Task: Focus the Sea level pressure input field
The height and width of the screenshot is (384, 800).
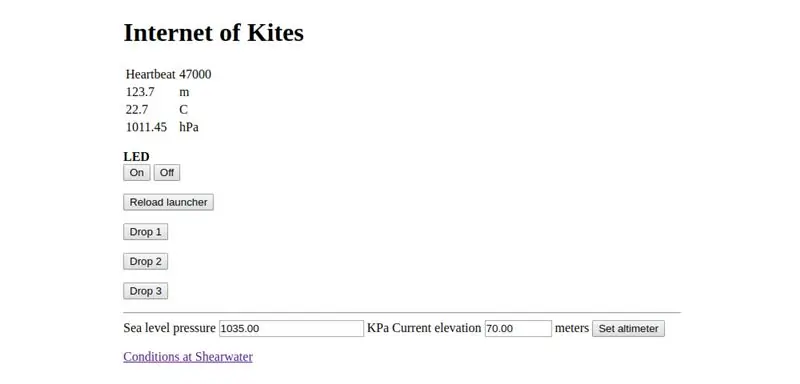Action: (x=291, y=328)
